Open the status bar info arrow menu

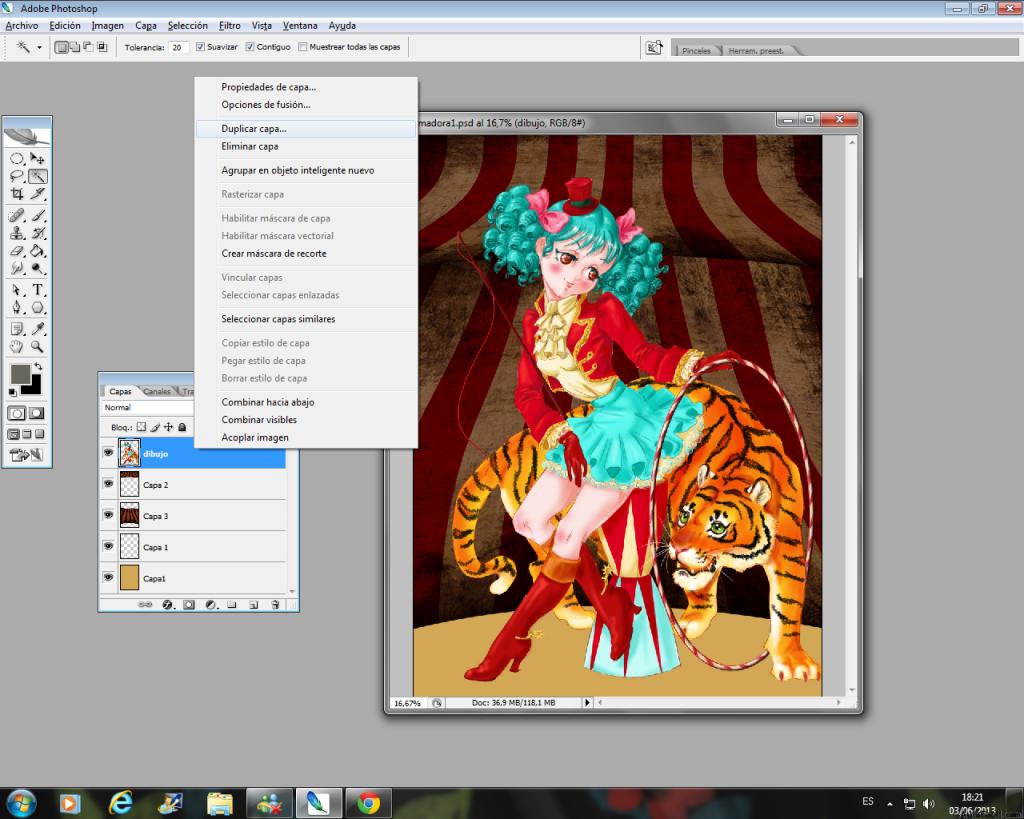tap(587, 703)
